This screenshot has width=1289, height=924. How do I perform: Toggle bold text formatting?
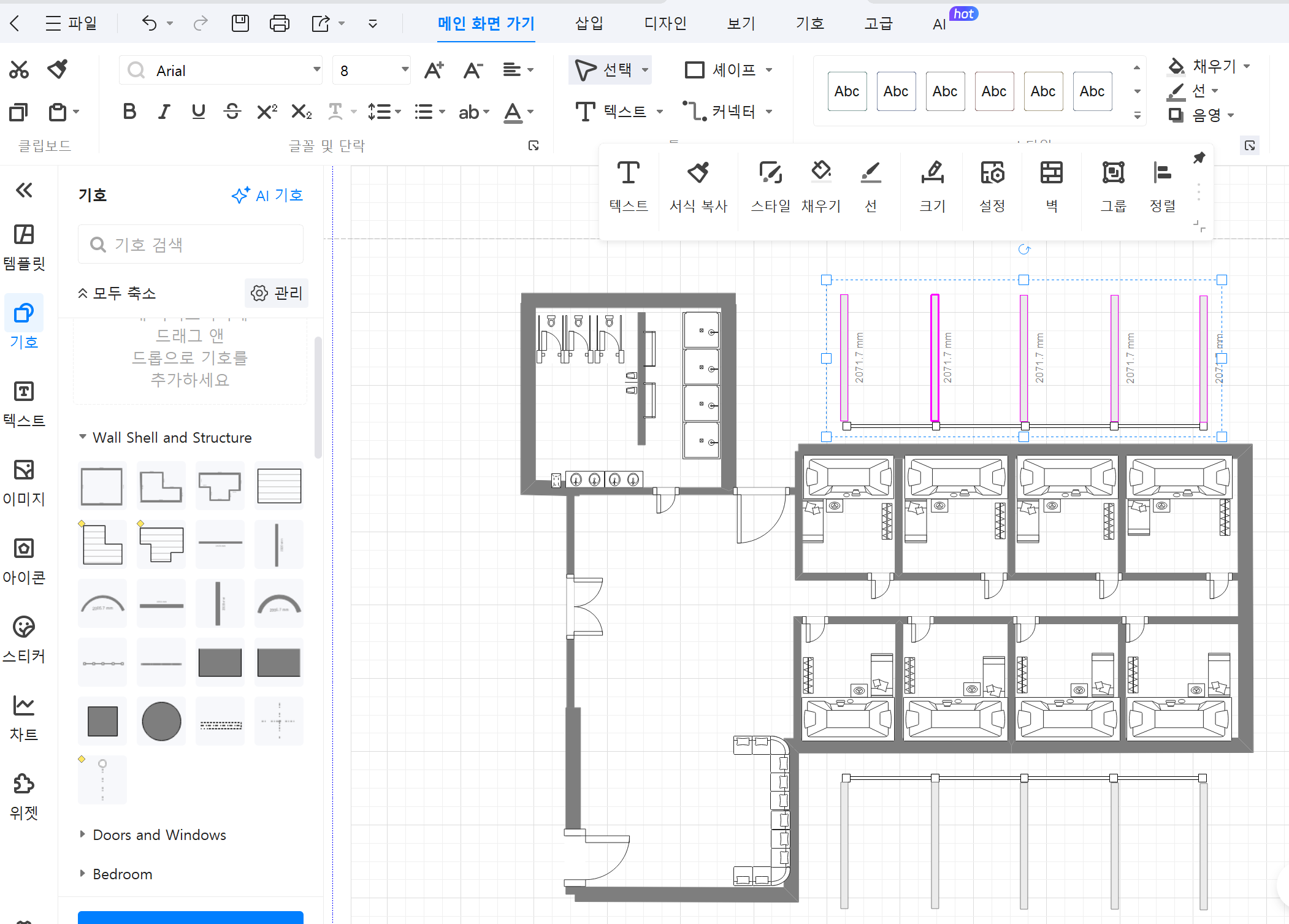pos(129,112)
